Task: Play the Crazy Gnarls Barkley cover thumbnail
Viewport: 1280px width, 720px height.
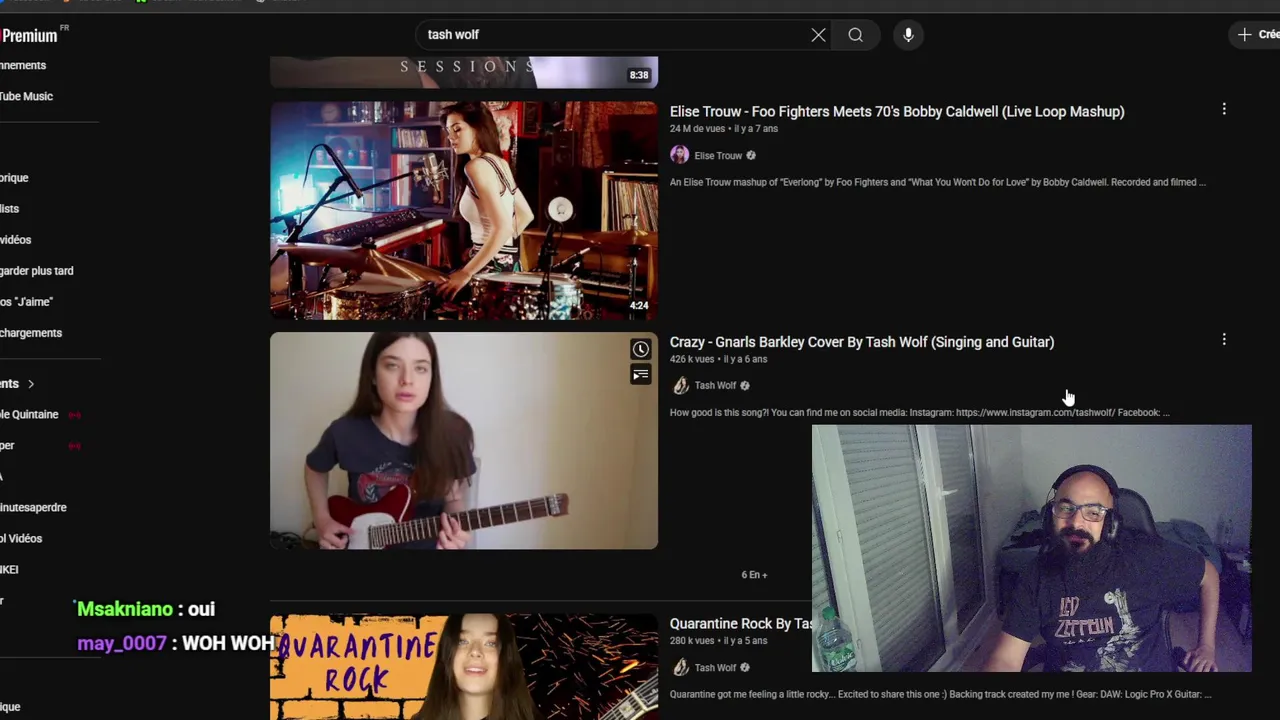Action: [464, 441]
